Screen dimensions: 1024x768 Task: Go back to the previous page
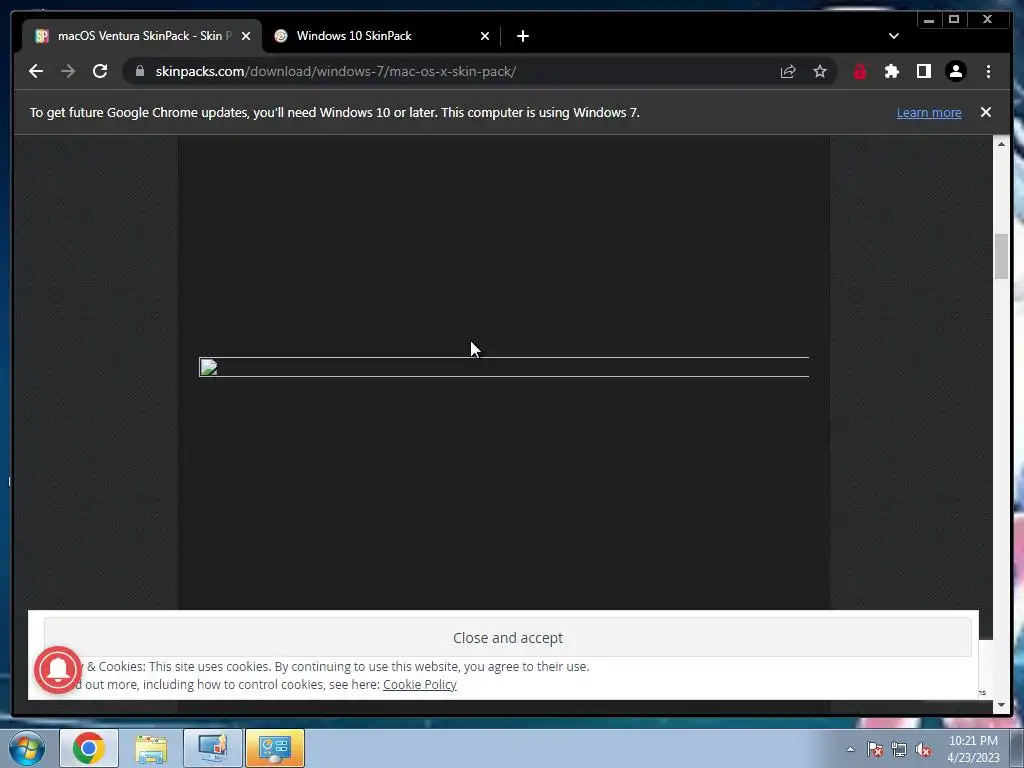[36, 71]
